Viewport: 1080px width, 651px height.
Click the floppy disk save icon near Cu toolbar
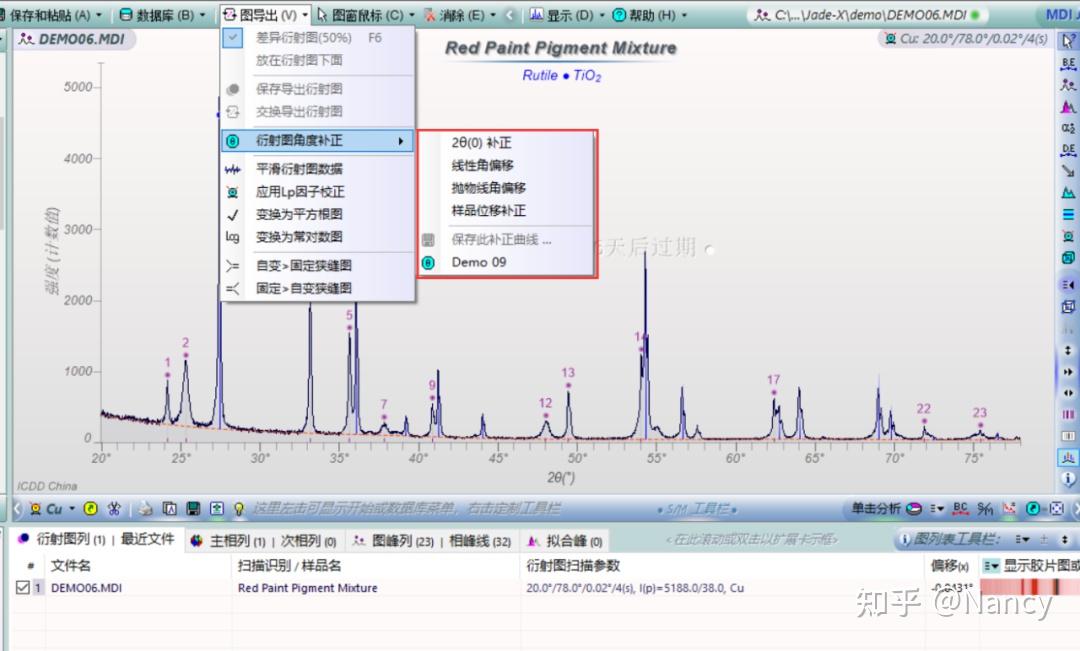tap(193, 508)
